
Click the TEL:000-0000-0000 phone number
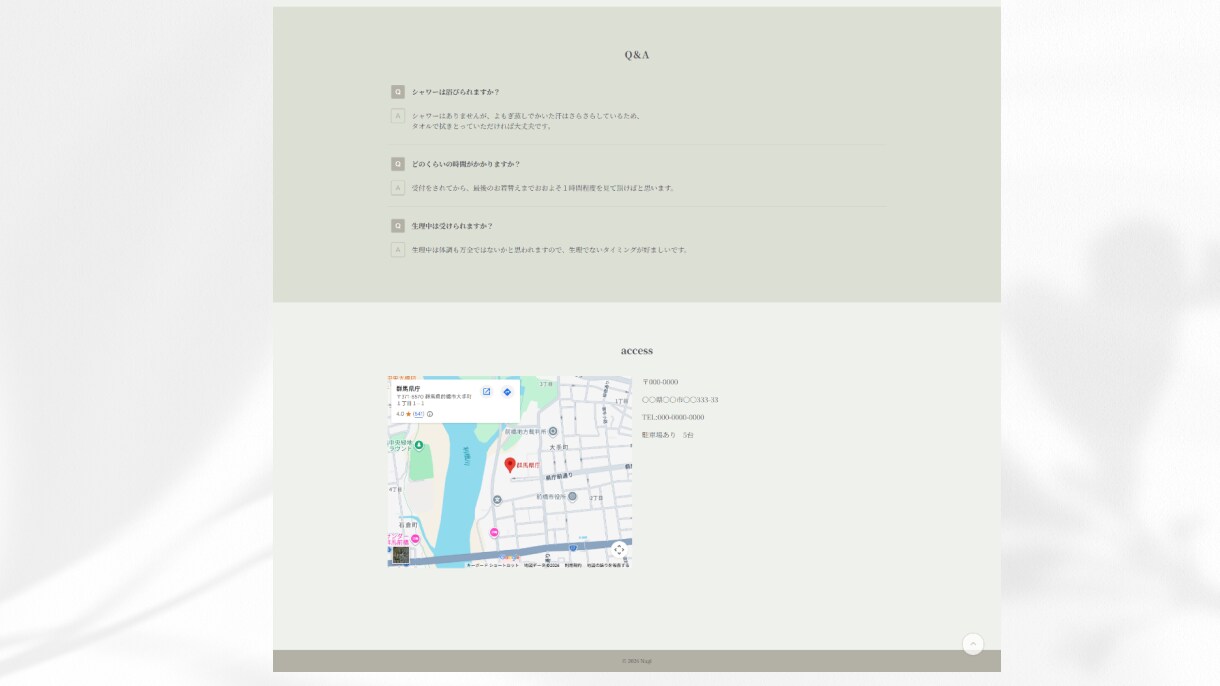click(x=673, y=417)
